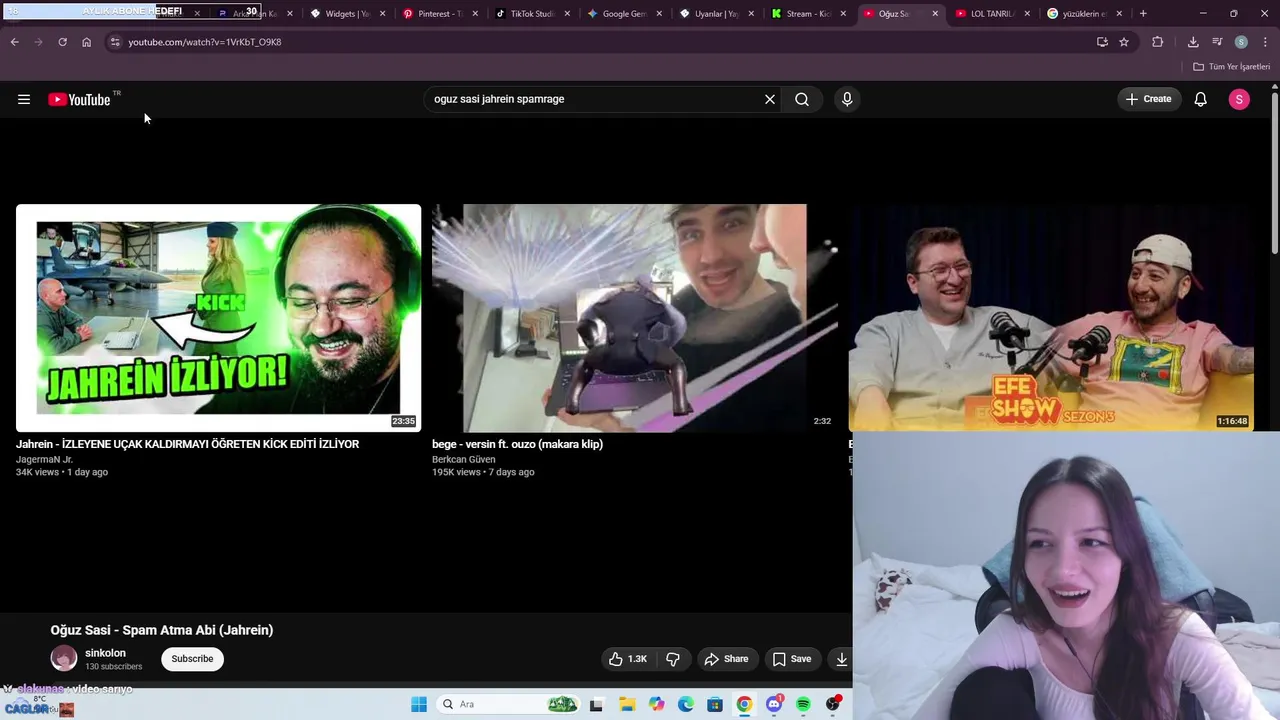This screenshot has height=720, width=1280.
Task: Open Spotify from the taskbar
Action: click(803, 704)
